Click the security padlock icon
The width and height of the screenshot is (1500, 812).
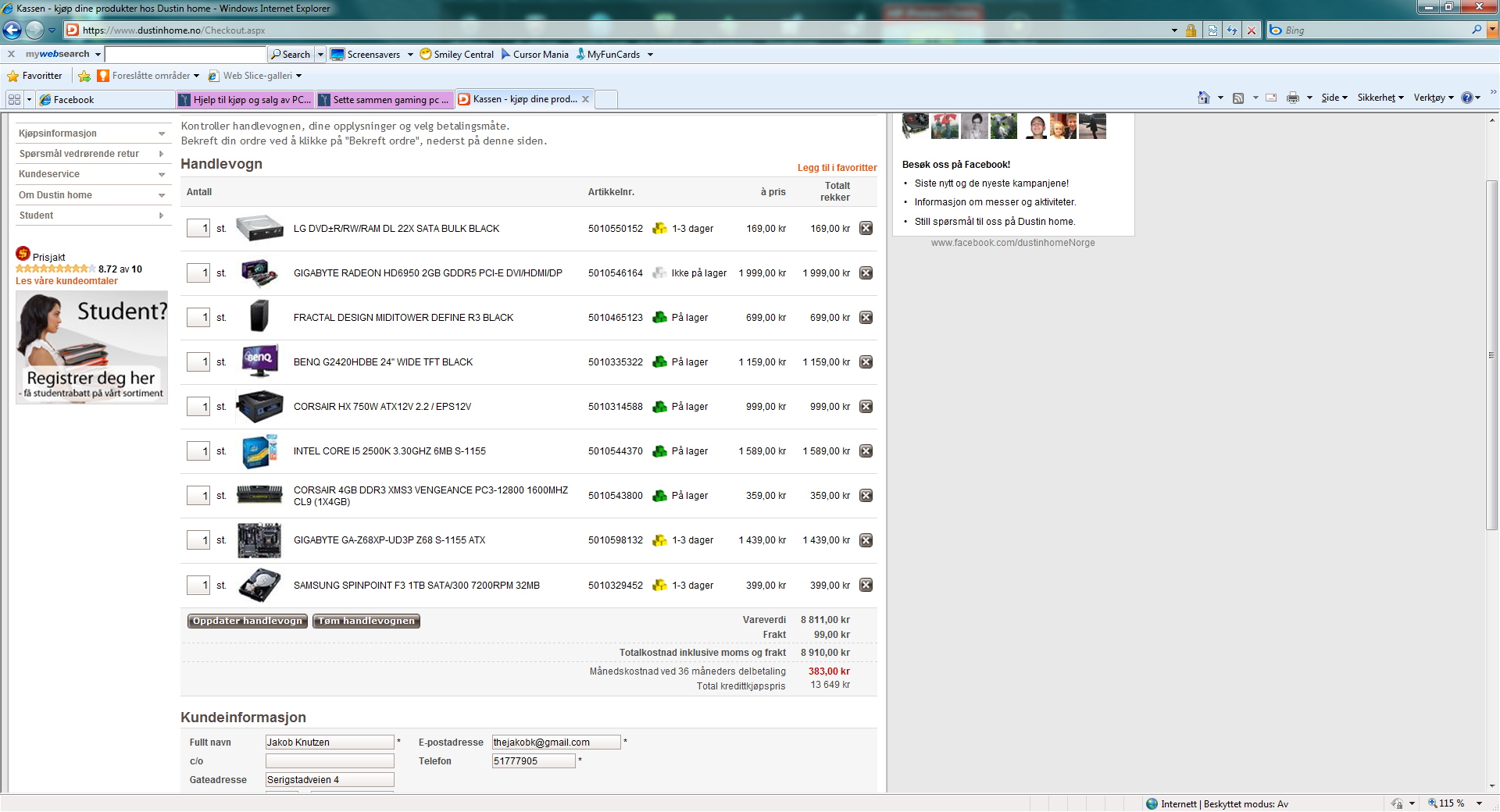[1191, 30]
